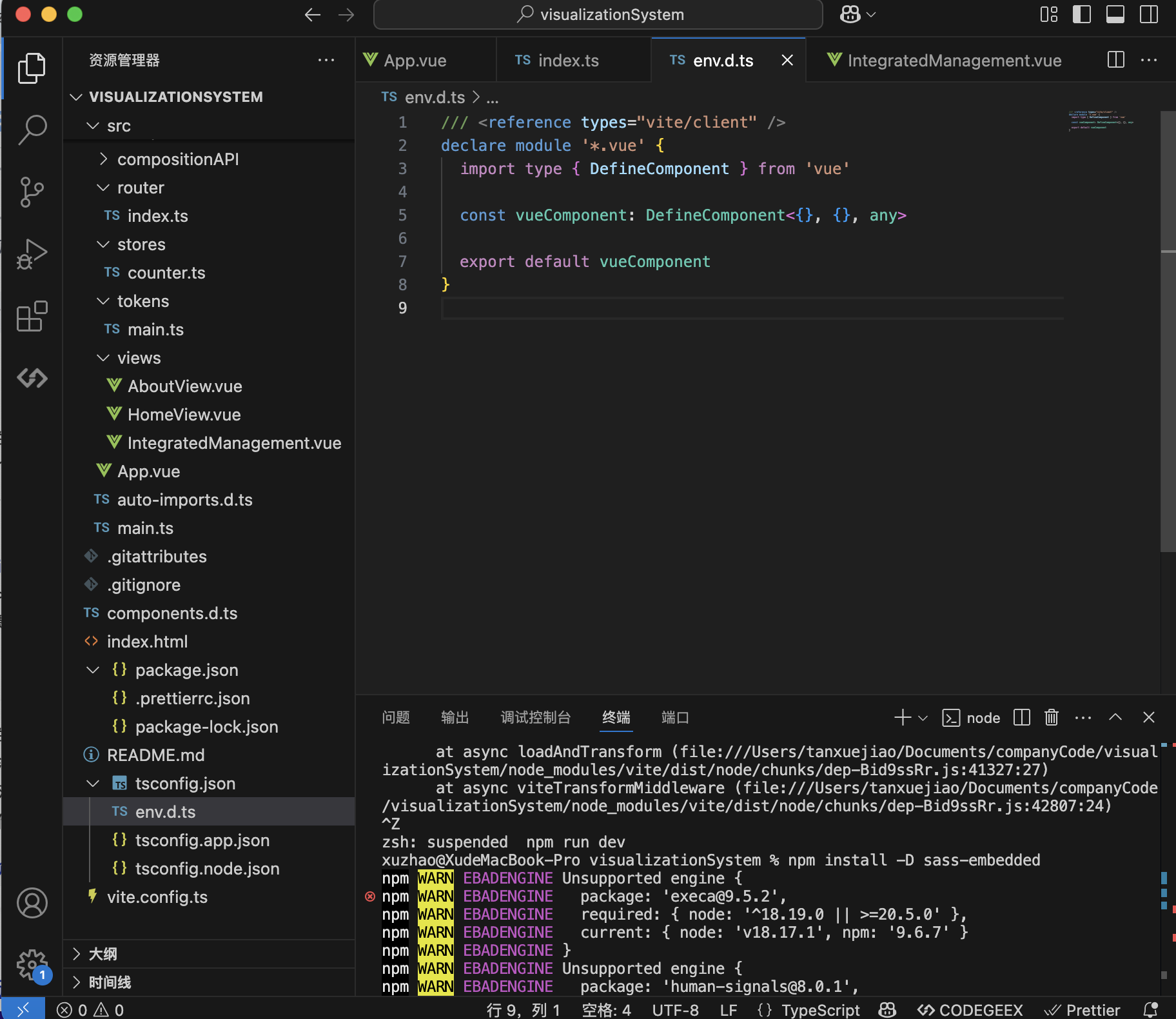
Task: Open the Copilot menu in title bar
Action: tap(857, 14)
